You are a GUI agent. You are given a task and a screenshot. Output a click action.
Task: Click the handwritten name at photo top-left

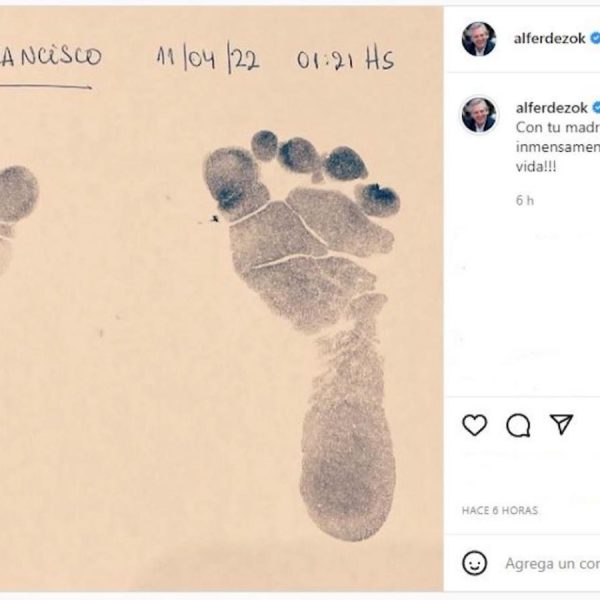click(x=51, y=55)
